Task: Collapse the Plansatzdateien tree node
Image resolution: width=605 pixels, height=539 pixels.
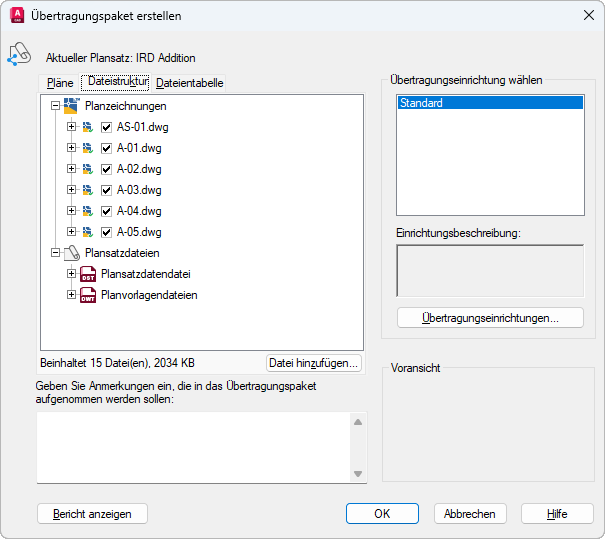Action: click(x=56, y=253)
